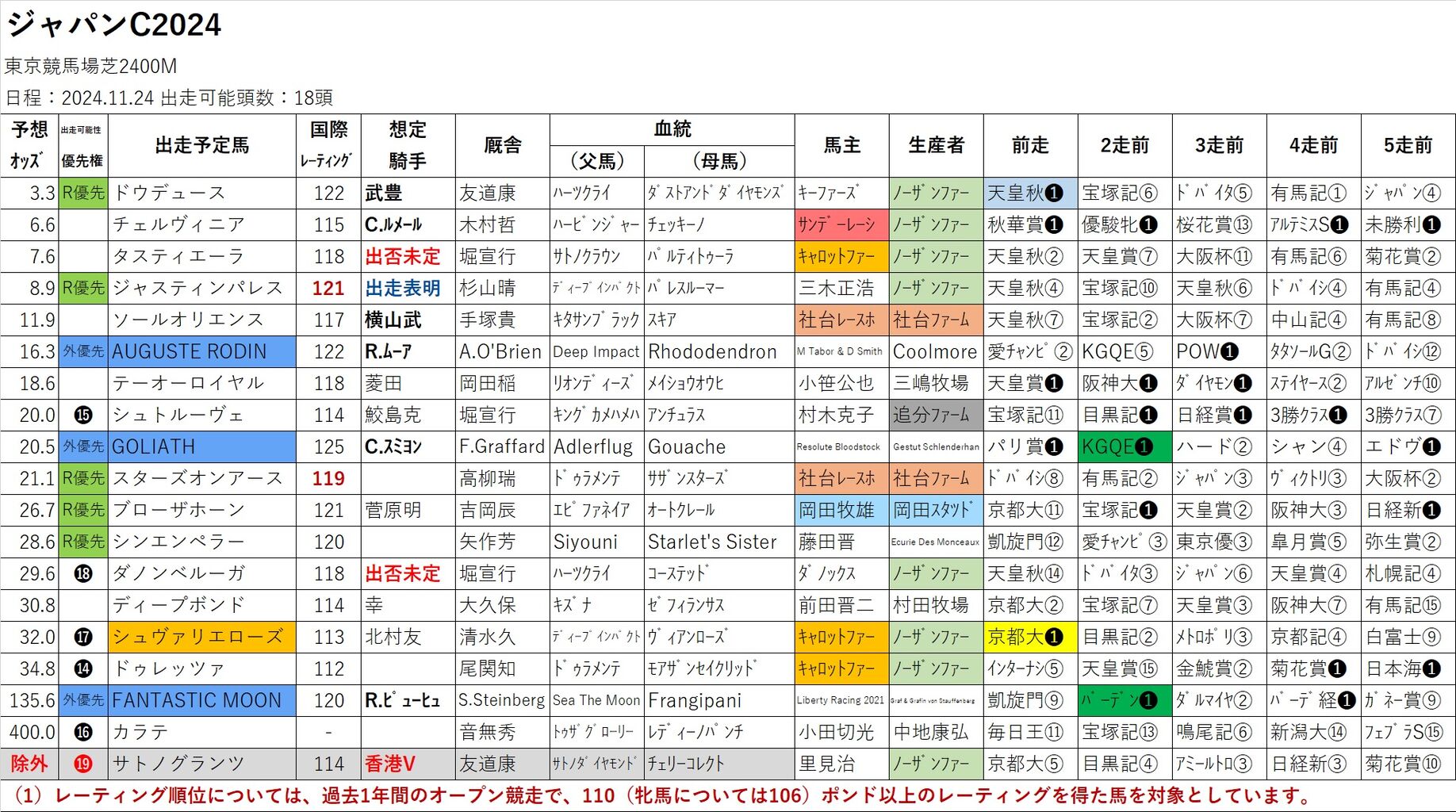Click the horse name 'ドウデュース'
1456x812 pixels.
click(169, 193)
